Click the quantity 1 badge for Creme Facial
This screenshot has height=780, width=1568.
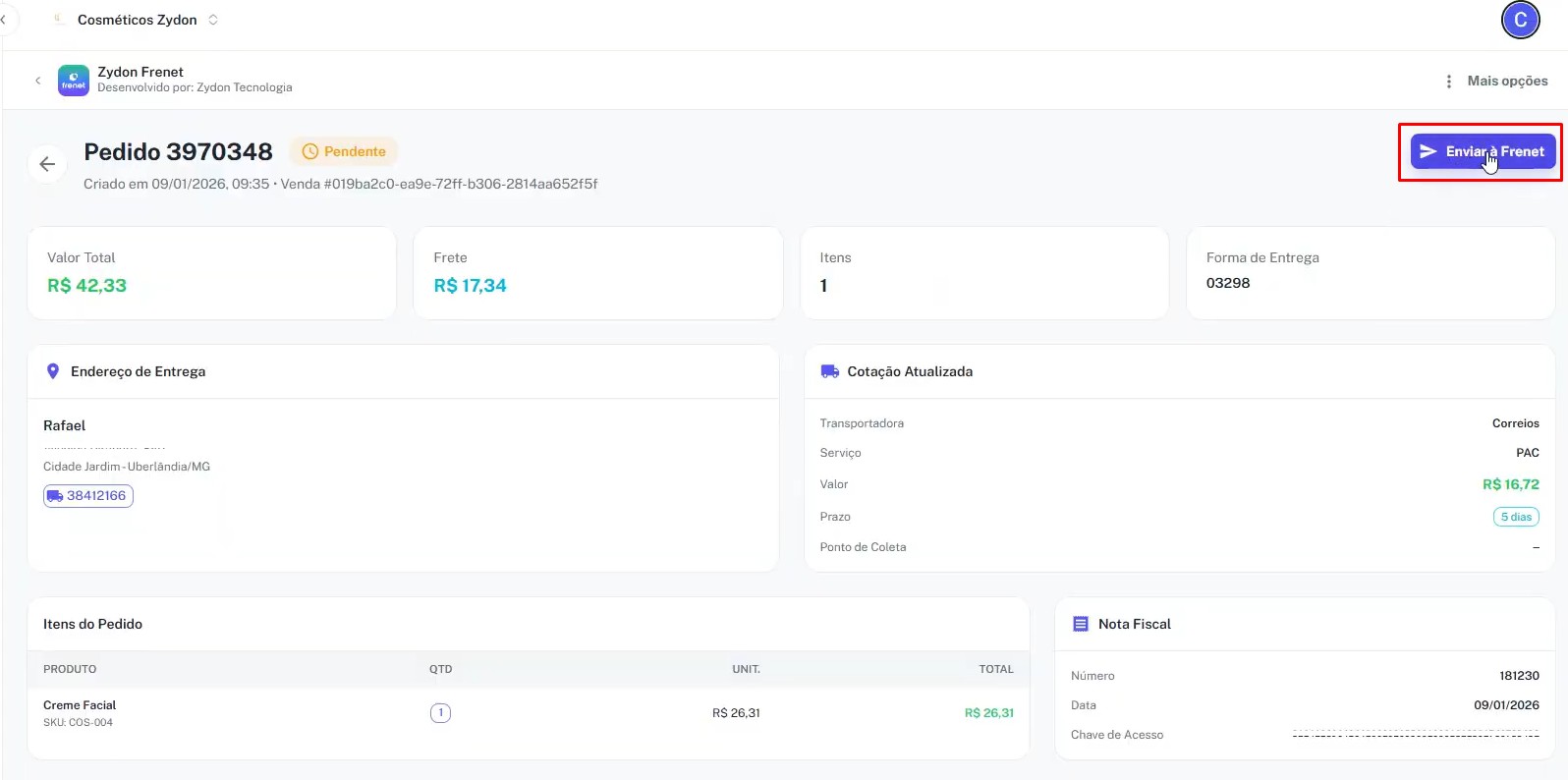(x=440, y=713)
